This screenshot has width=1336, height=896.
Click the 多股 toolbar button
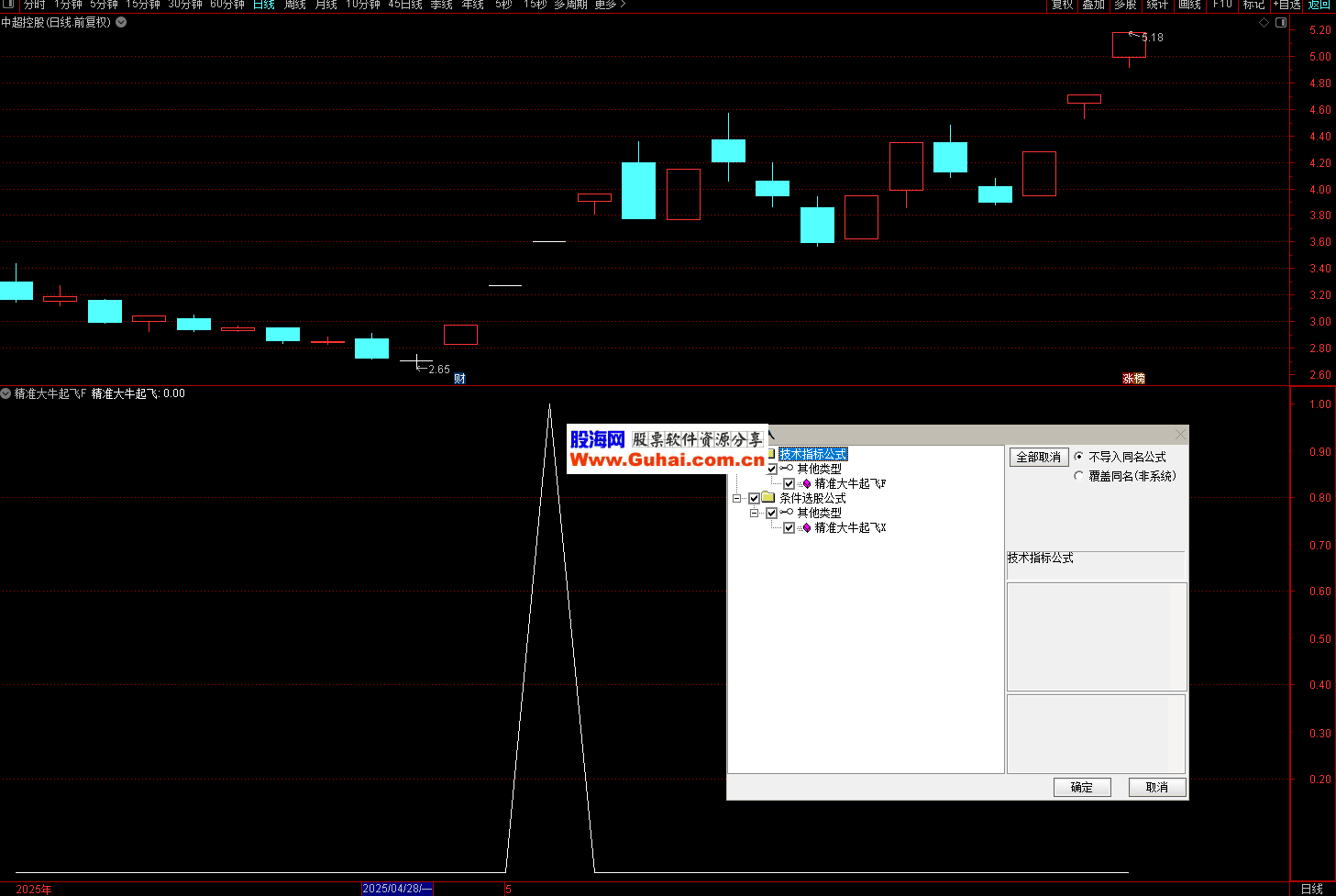[x=1125, y=5]
